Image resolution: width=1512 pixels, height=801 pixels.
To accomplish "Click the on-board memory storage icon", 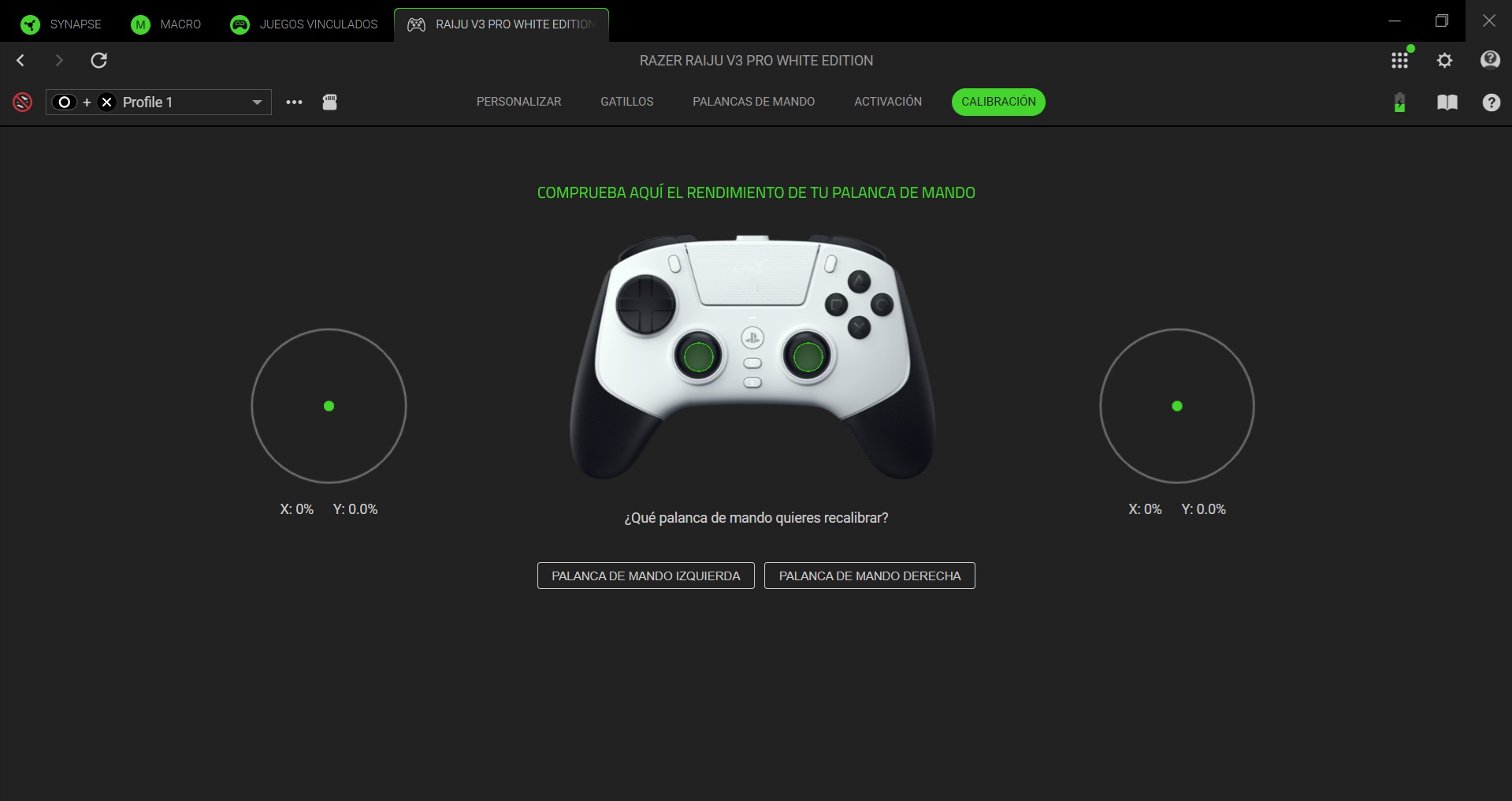I will coord(330,102).
